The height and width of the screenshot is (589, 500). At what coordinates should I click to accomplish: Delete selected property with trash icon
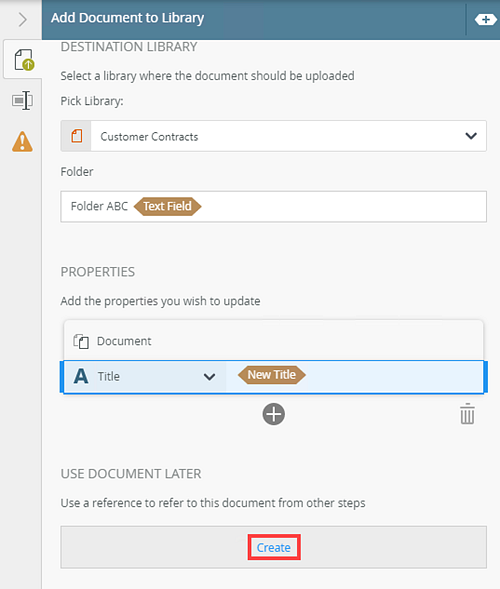(467, 414)
